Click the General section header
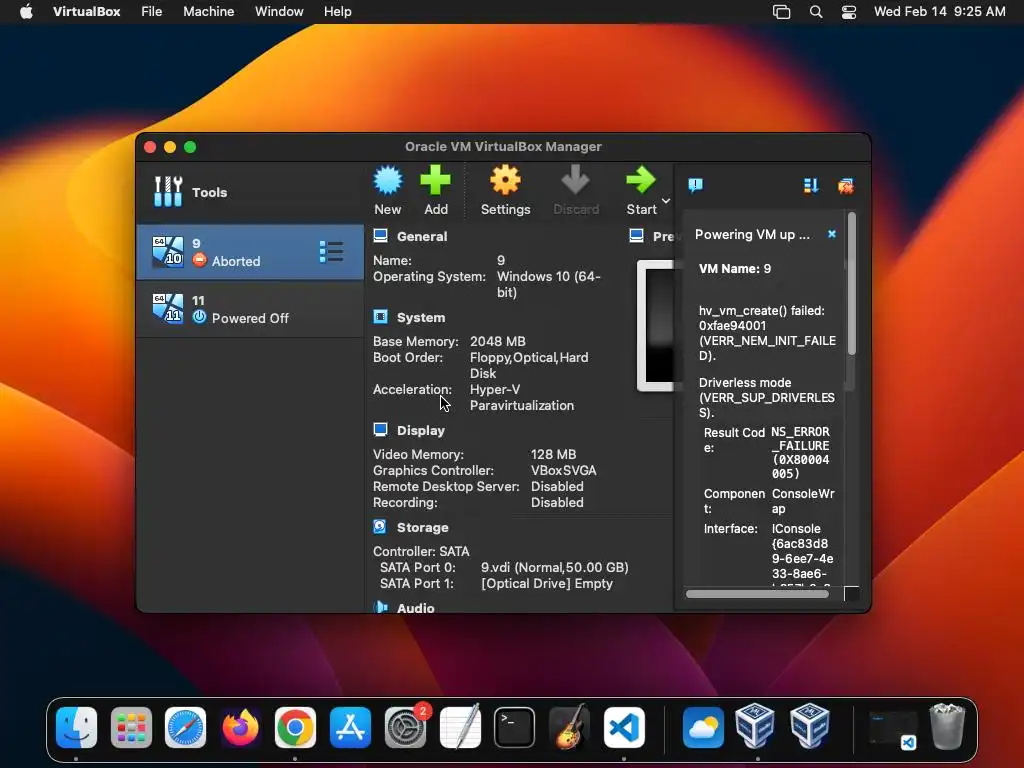This screenshot has height=768, width=1024. coord(422,236)
